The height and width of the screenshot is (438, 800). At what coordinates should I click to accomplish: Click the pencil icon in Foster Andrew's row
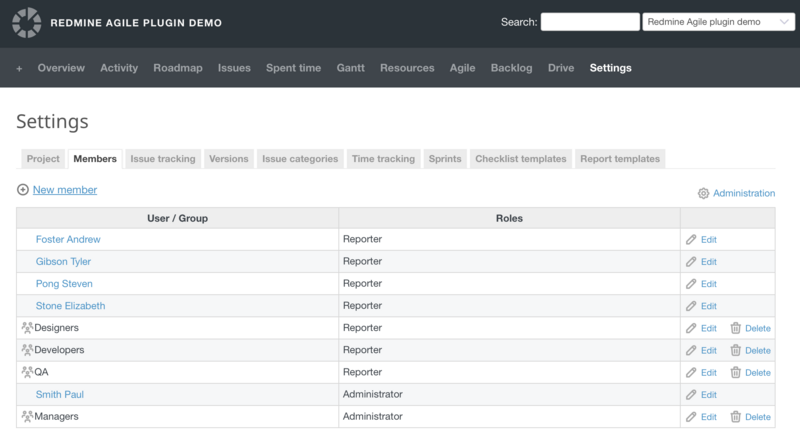[x=691, y=240]
